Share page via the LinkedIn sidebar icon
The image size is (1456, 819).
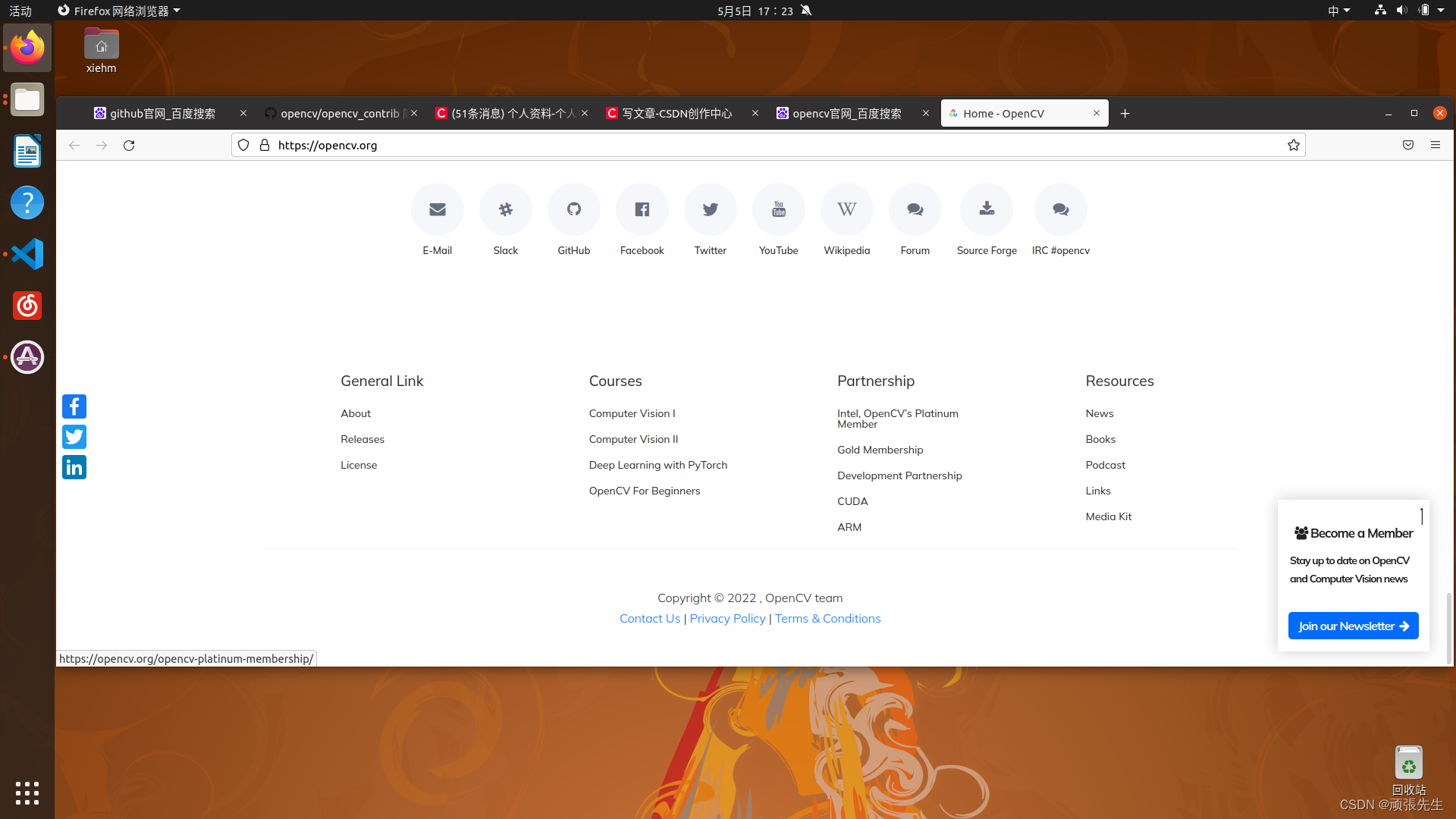pyautogui.click(x=74, y=466)
